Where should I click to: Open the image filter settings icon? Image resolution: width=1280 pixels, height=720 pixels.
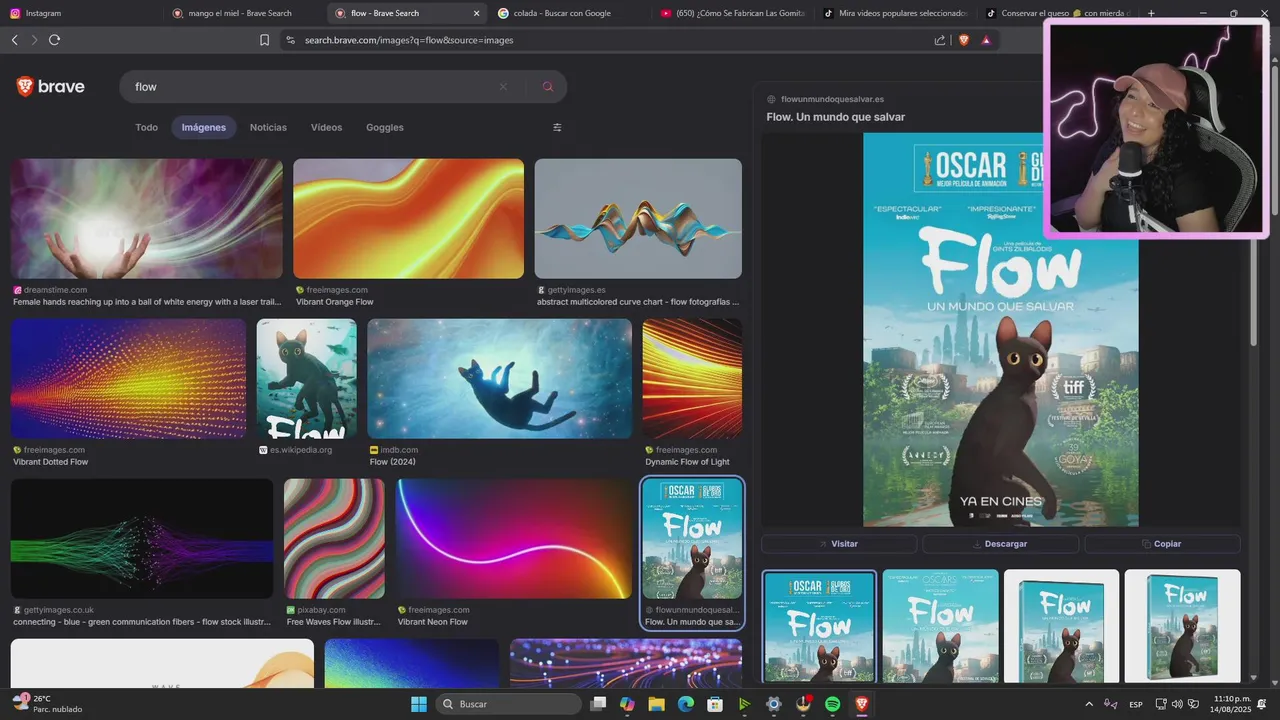[x=557, y=127]
